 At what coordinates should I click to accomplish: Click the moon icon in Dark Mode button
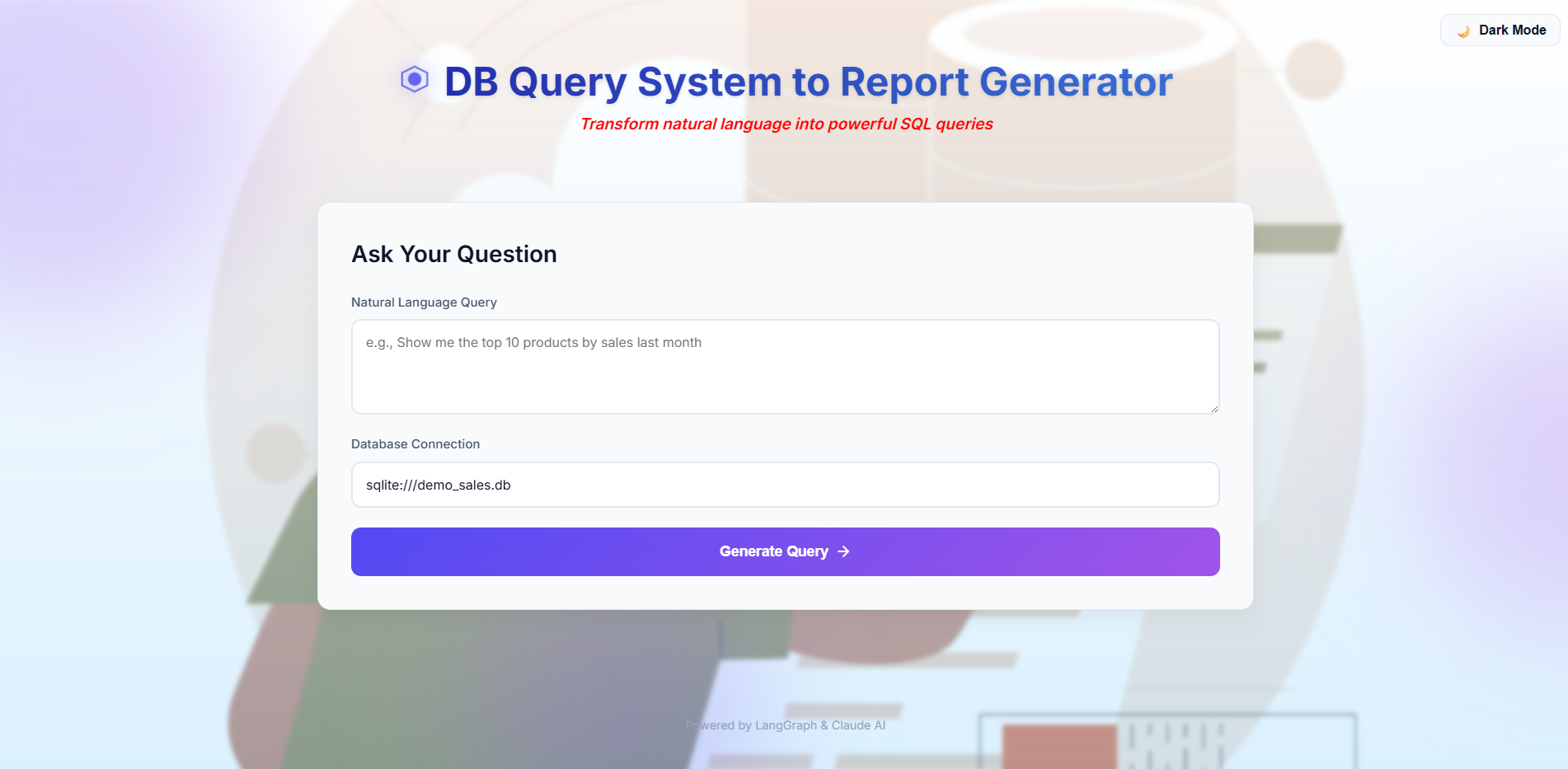coord(1463,31)
